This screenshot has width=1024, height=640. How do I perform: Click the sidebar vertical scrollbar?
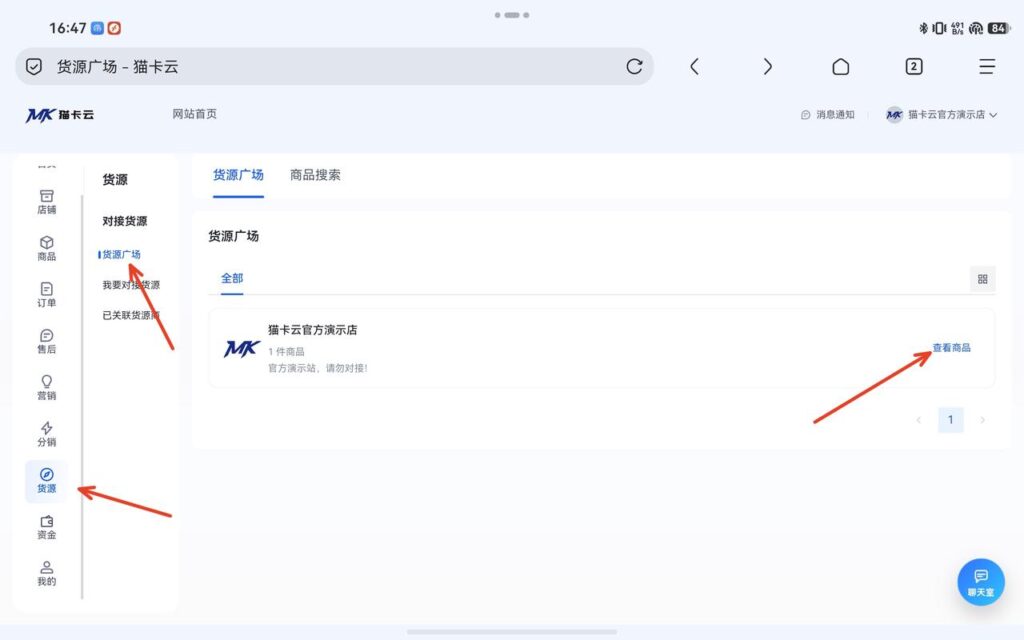[x=82, y=397]
